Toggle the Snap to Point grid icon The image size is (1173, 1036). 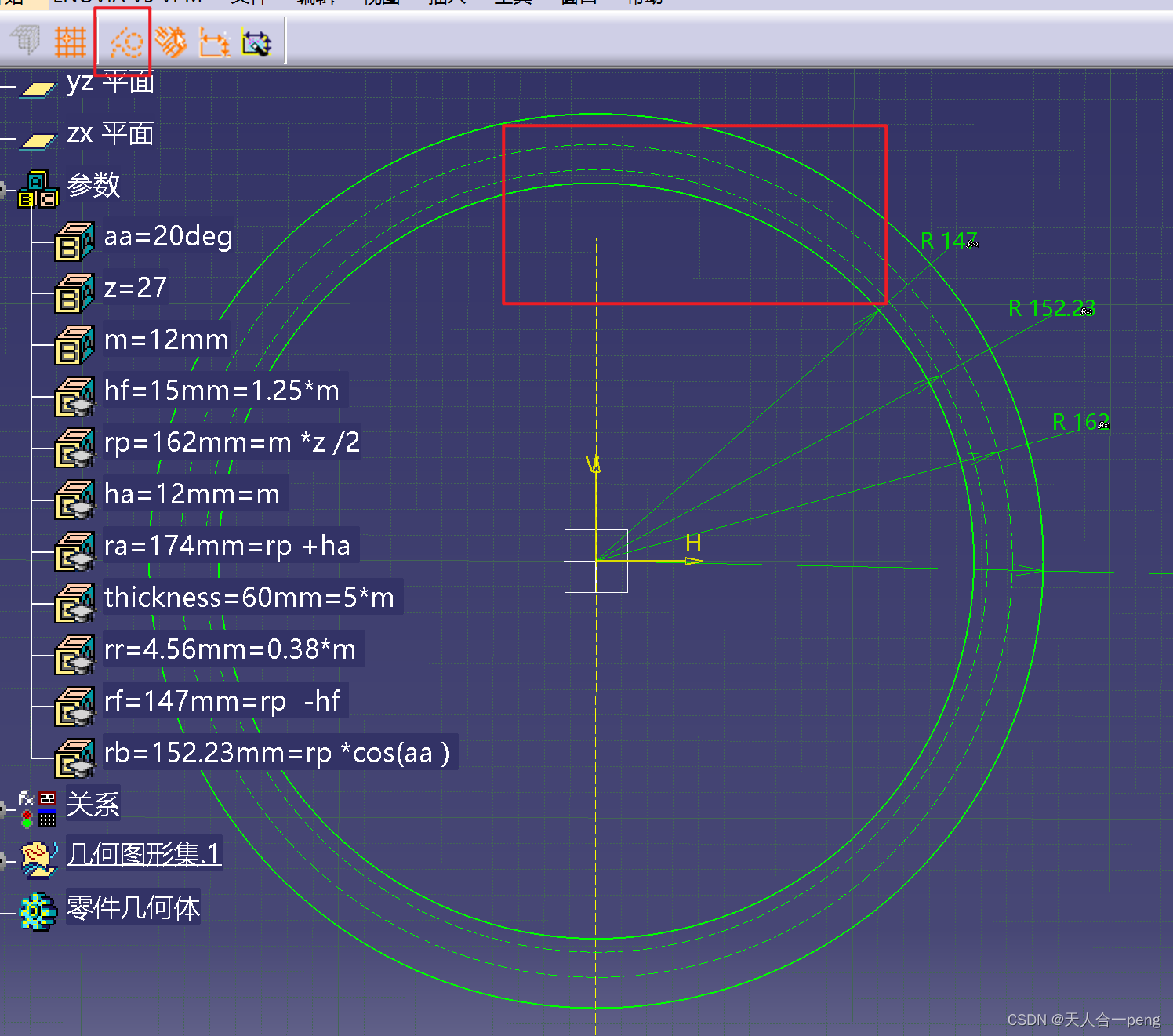[x=70, y=42]
